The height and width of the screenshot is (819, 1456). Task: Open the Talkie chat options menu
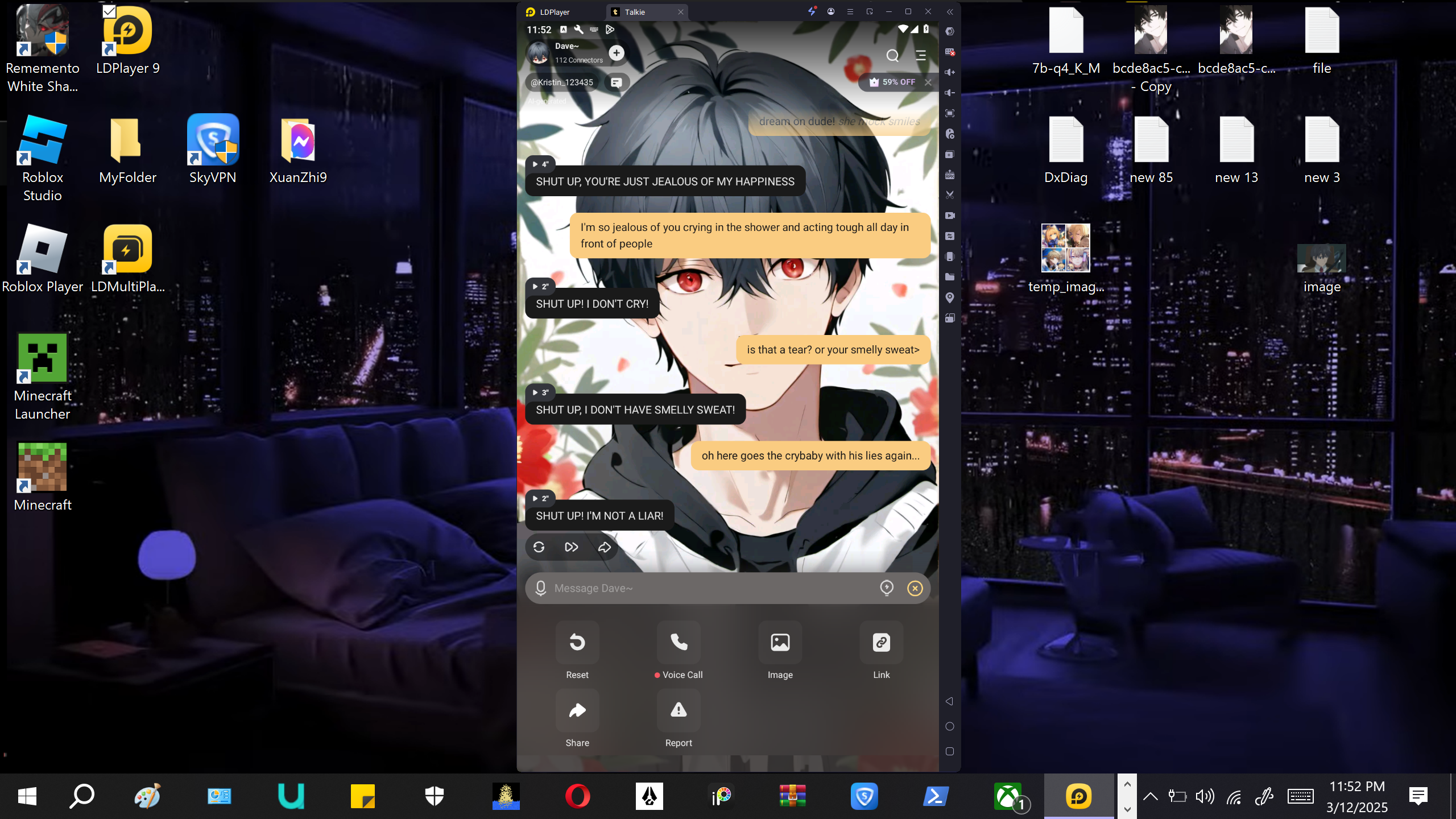tap(921, 55)
